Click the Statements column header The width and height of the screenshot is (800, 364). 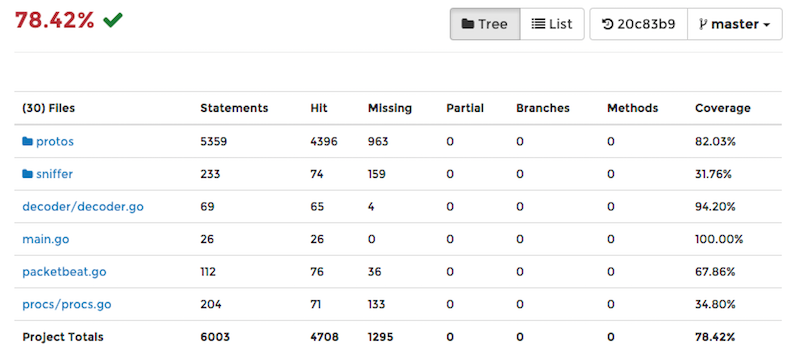pos(234,108)
